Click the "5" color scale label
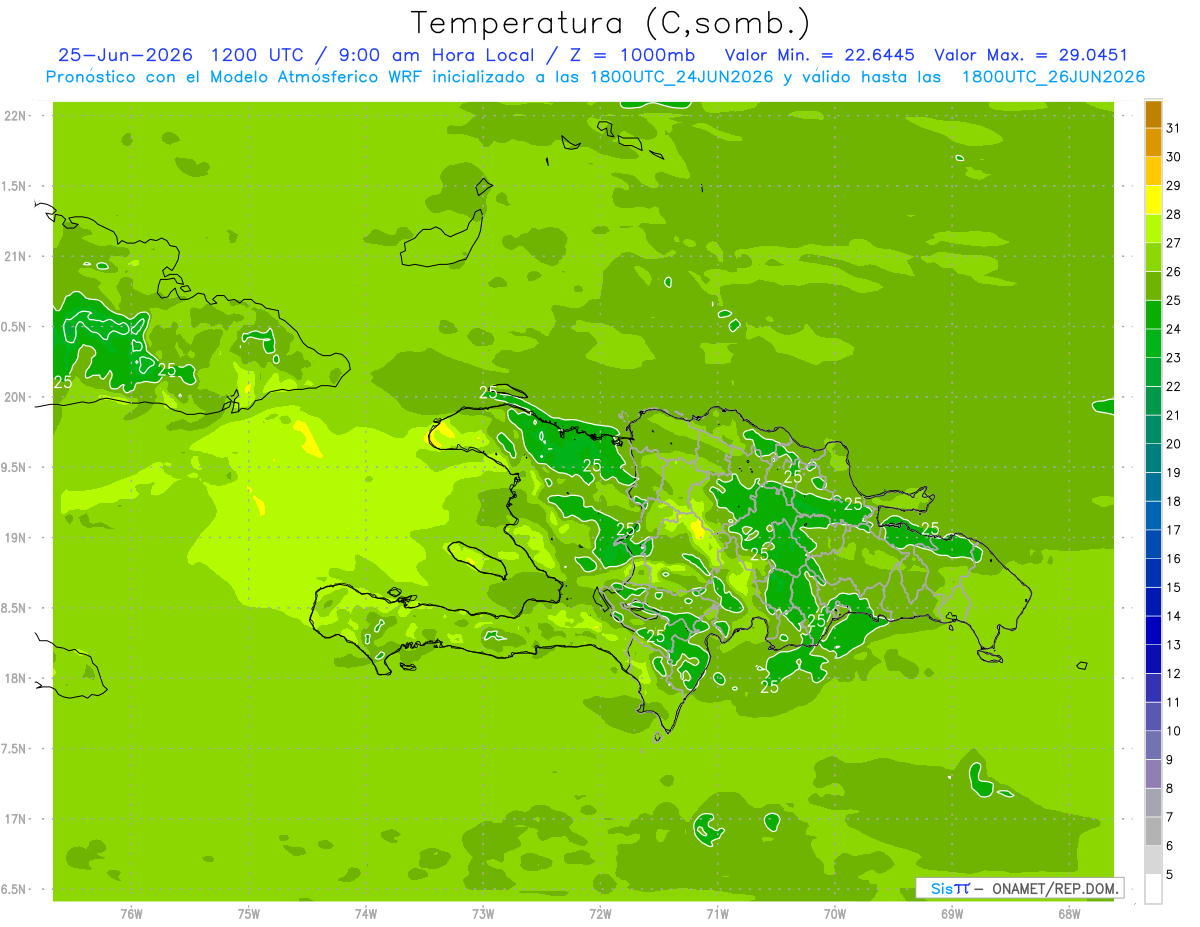 coord(1170,875)
